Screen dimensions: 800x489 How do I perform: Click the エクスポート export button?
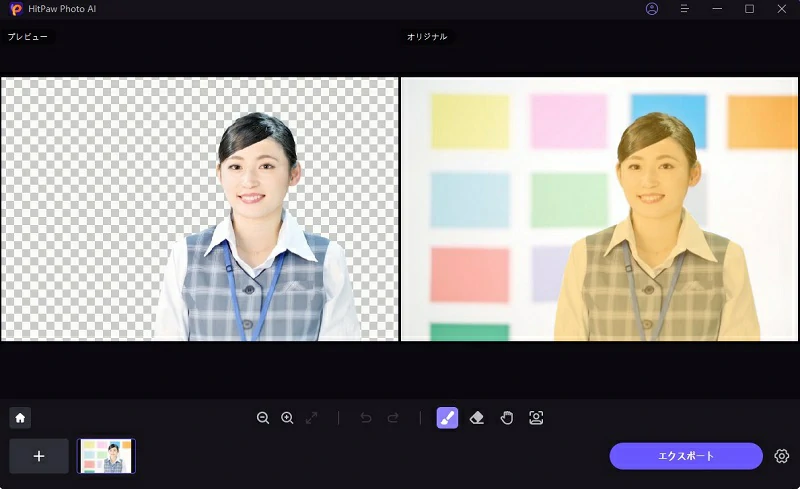[x=686, y=456]
